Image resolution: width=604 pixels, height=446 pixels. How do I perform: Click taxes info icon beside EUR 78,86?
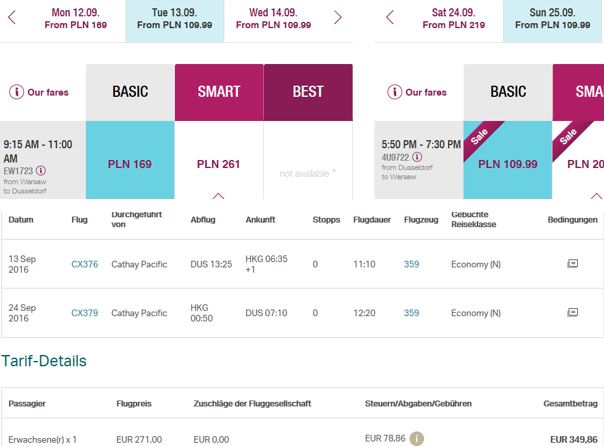tap(416, 438)
